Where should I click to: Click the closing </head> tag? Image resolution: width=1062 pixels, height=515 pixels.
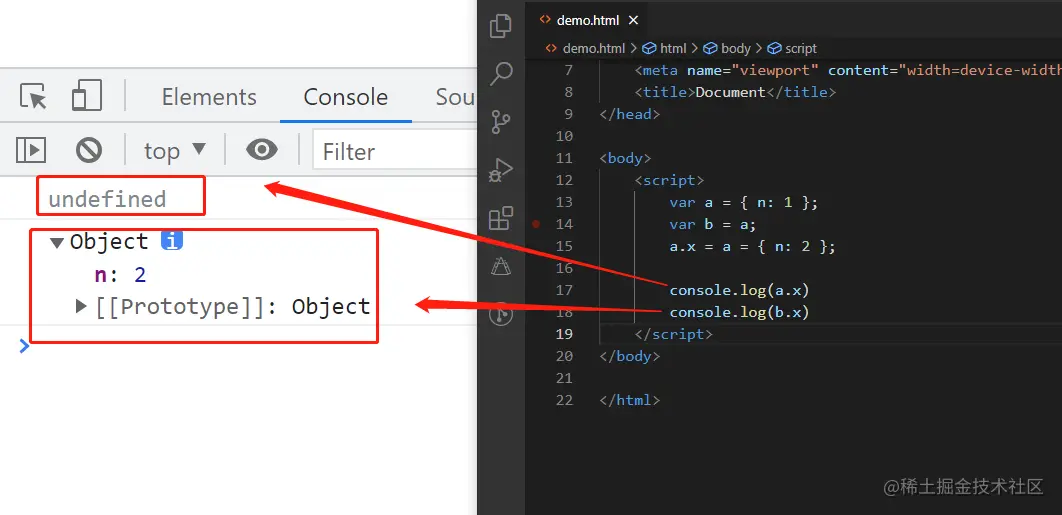[x=629, y=114]
